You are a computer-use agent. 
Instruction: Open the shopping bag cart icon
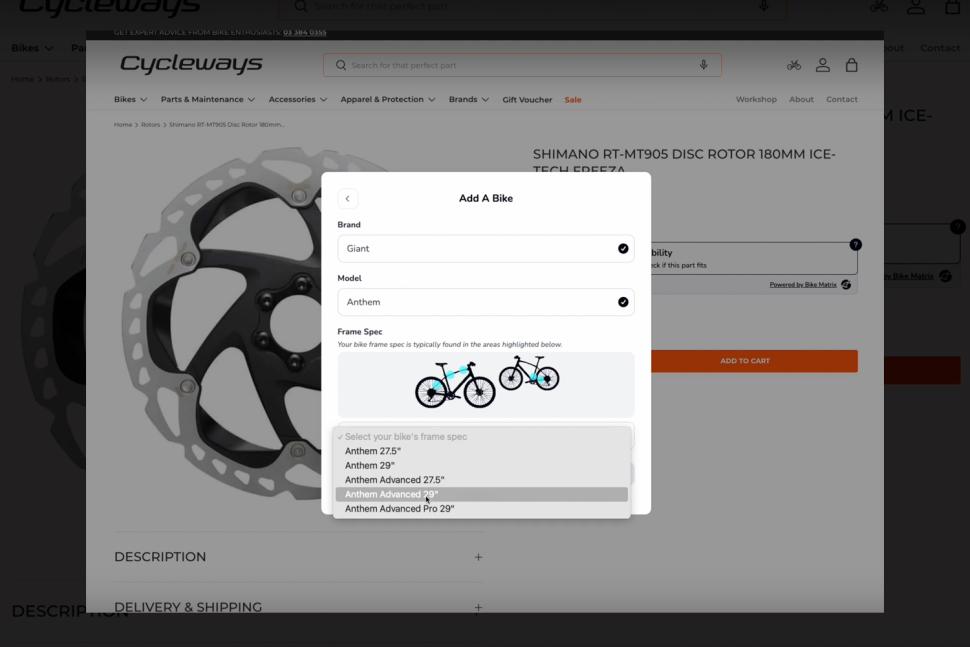coord(852,65)
